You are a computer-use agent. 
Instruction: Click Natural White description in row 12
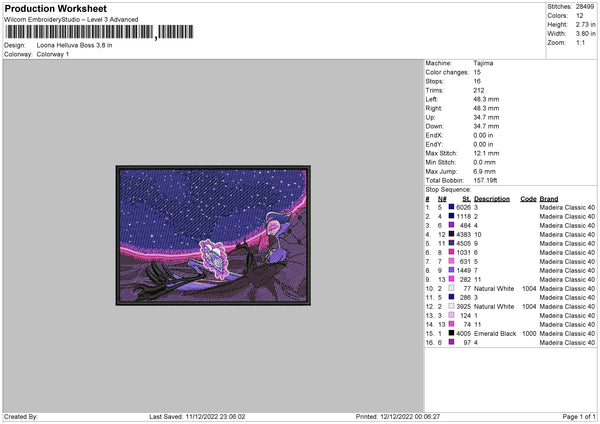pyautogui.click(x=494, y=306)
